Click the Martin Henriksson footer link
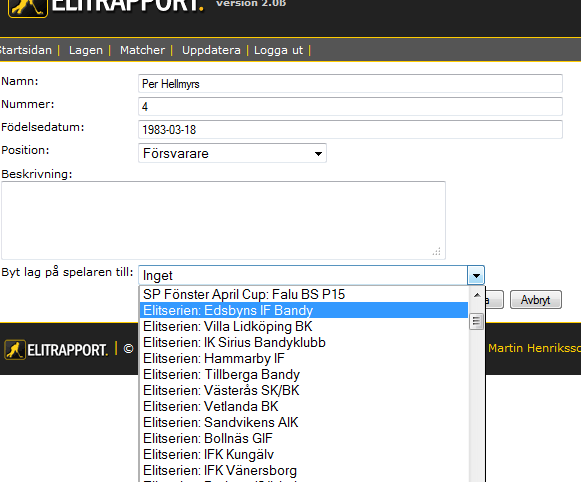The width and height of the screenshot is (581, 482). pos(534,348)
